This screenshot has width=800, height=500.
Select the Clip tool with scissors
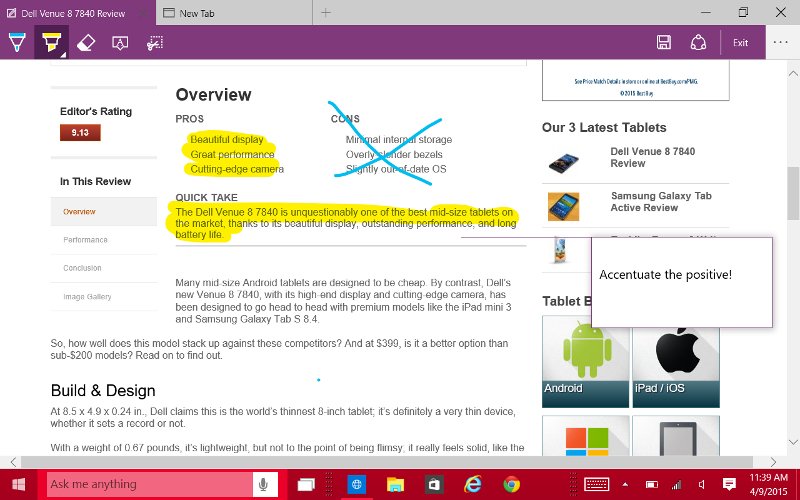point(155,43)
